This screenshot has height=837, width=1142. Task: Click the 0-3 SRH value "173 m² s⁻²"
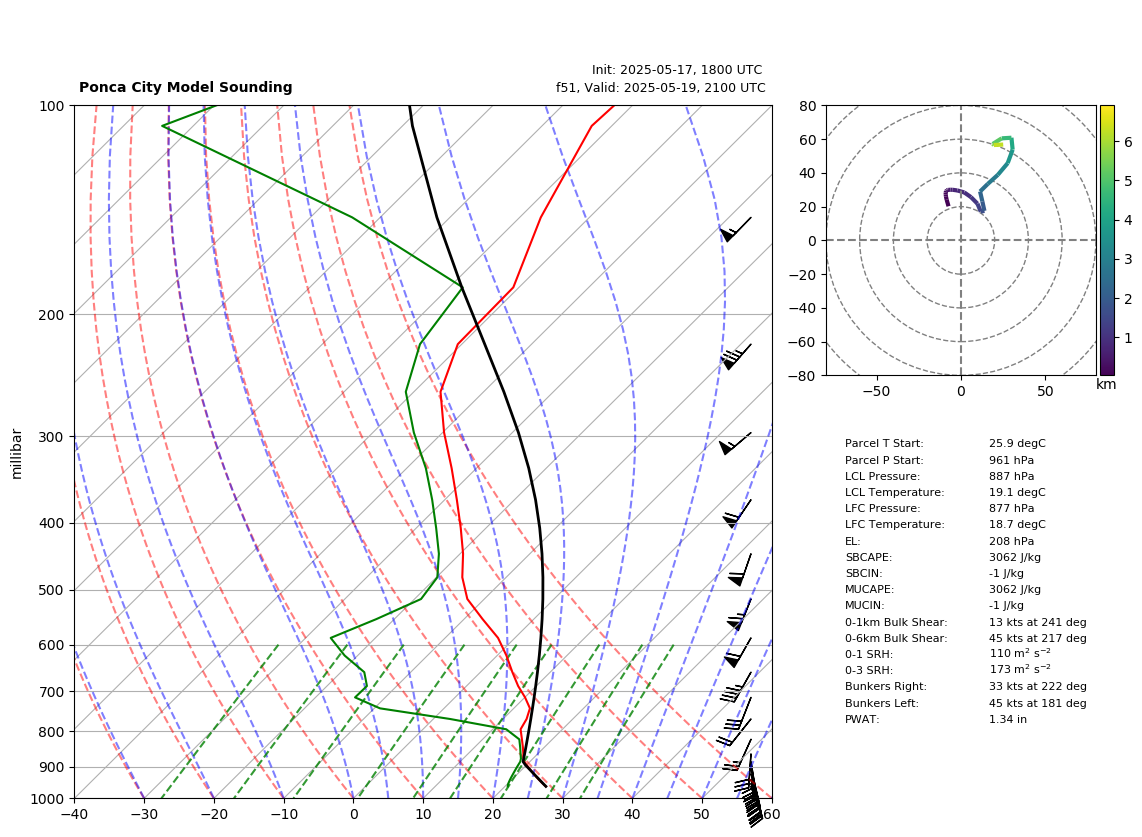coord(1020,669)
